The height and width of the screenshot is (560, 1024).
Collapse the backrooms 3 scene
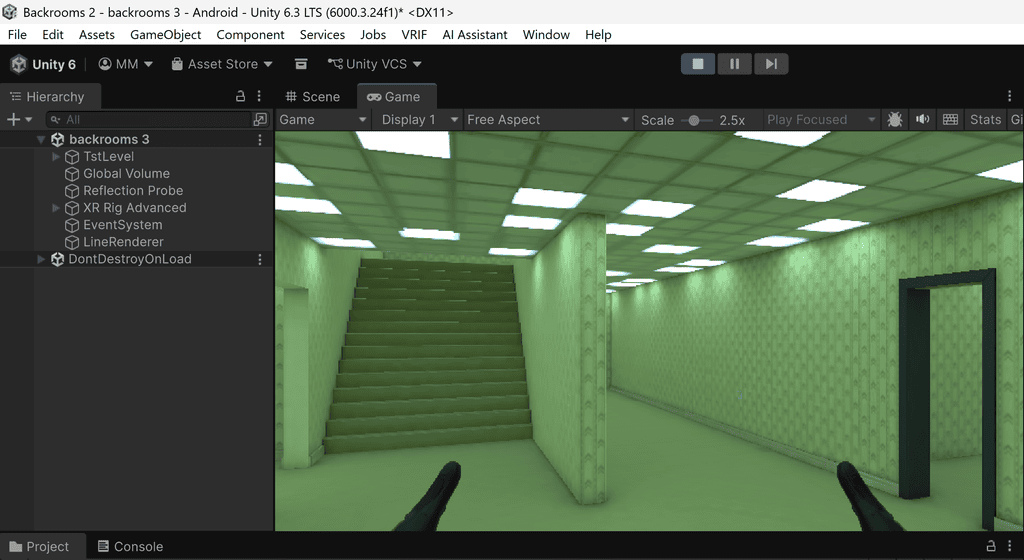[41, 139]
